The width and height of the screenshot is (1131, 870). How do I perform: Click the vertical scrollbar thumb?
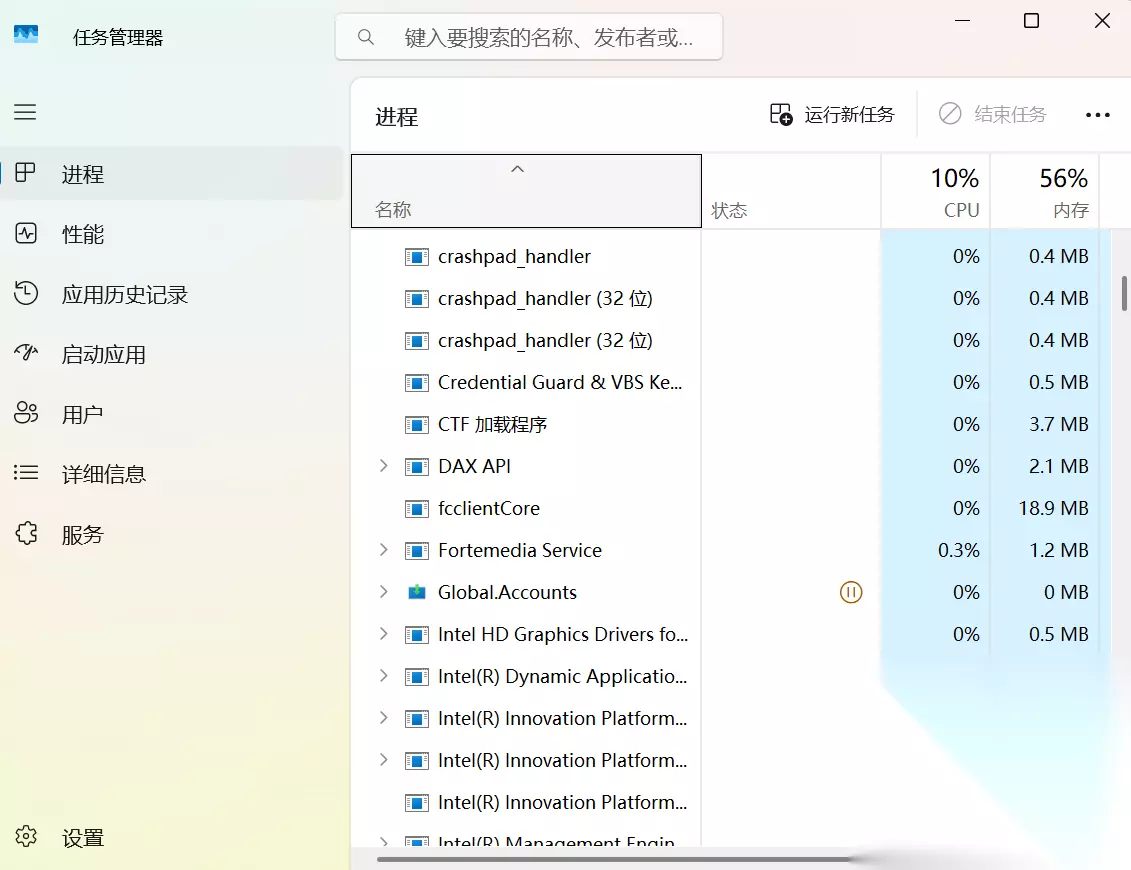1124,293
